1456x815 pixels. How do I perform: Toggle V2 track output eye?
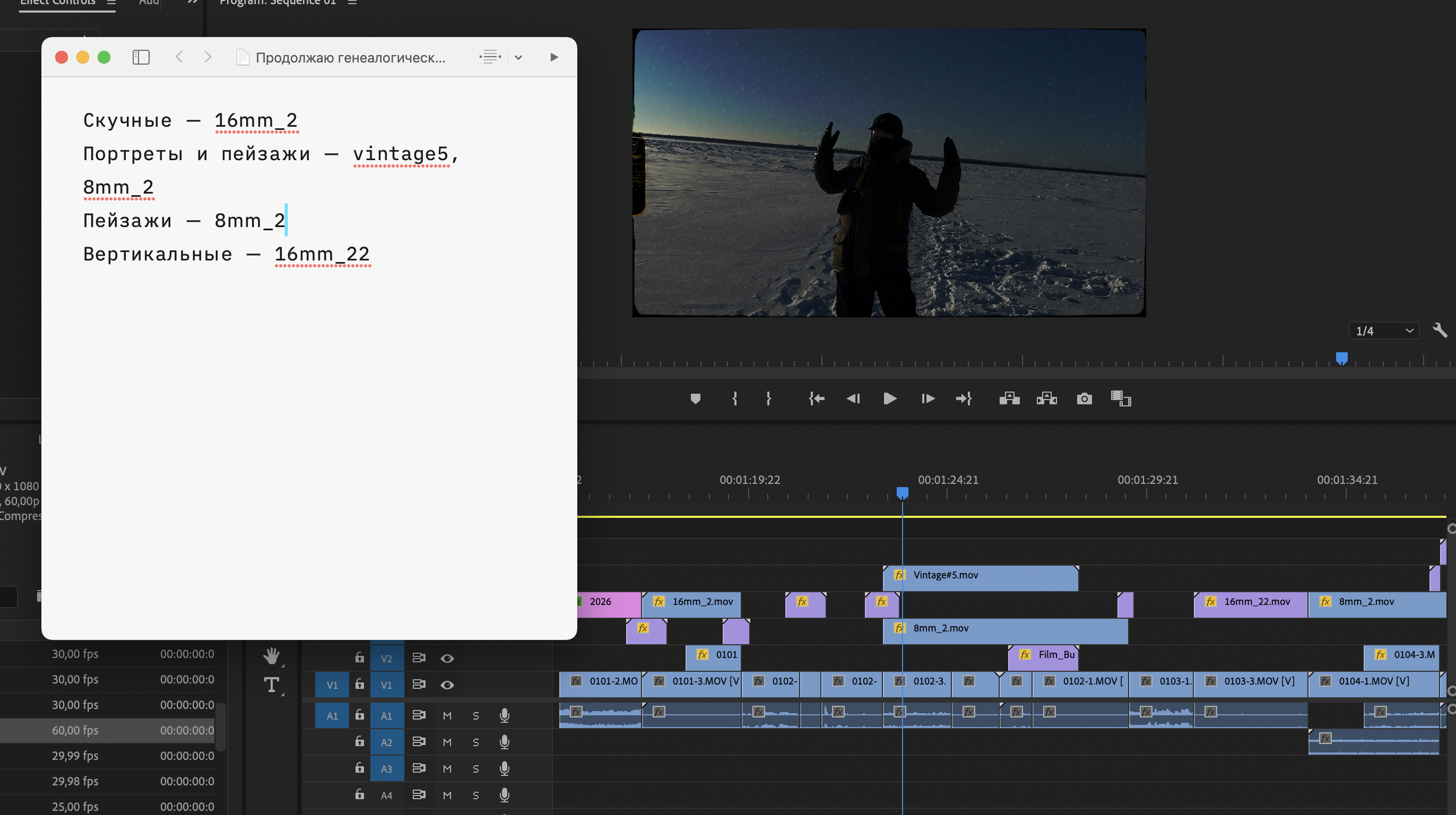[447, 658]
